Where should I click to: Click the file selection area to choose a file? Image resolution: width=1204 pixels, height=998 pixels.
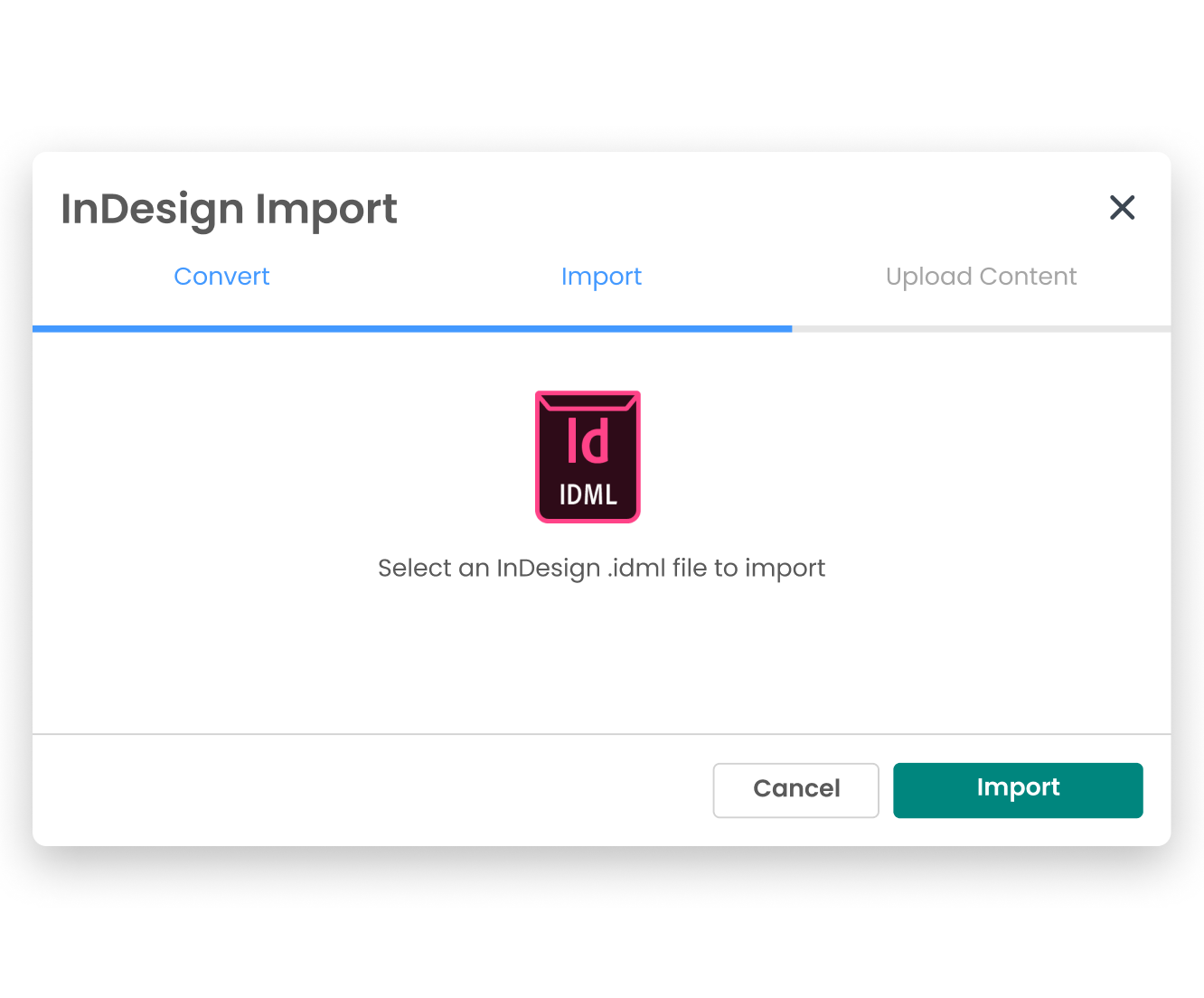601,506
